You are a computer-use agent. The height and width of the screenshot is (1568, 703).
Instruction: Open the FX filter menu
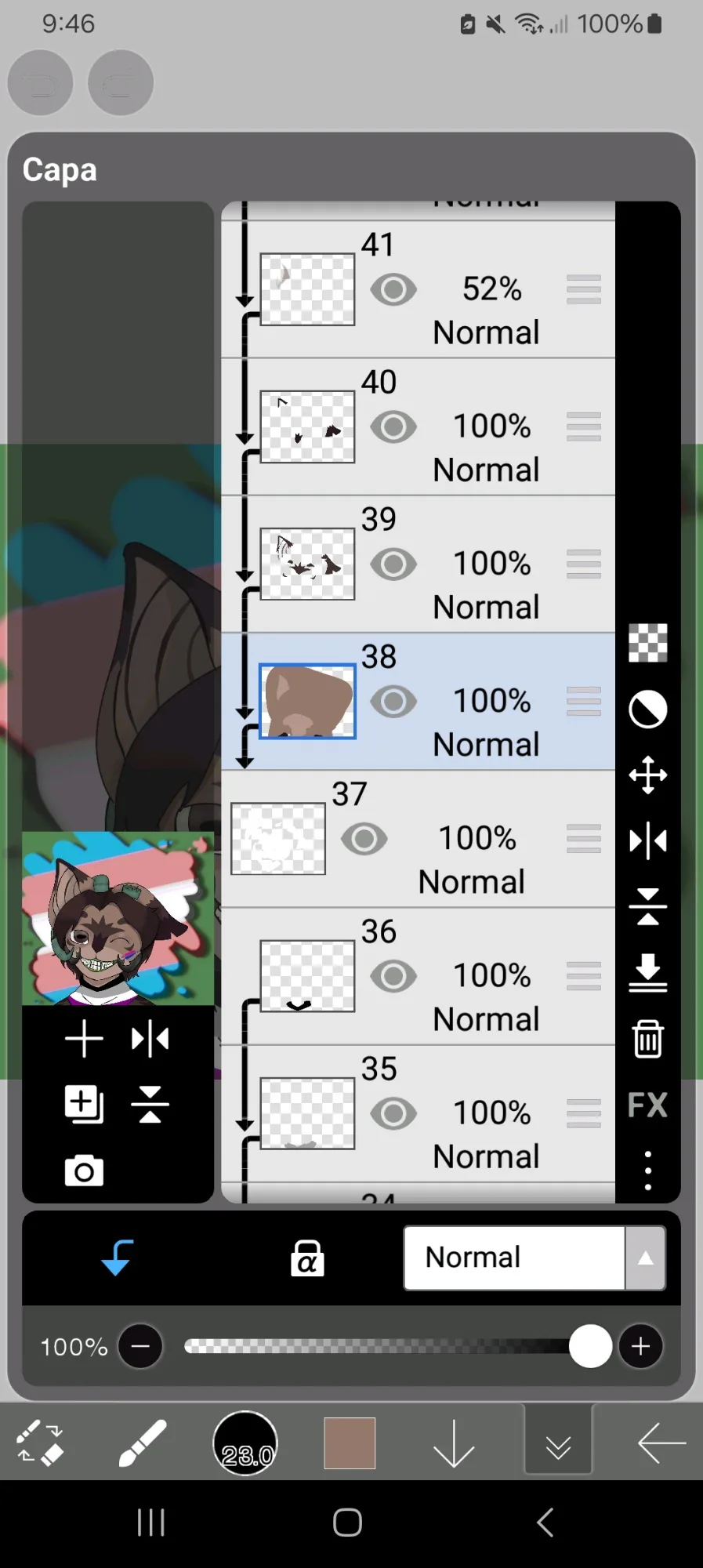click(647, 1105)
